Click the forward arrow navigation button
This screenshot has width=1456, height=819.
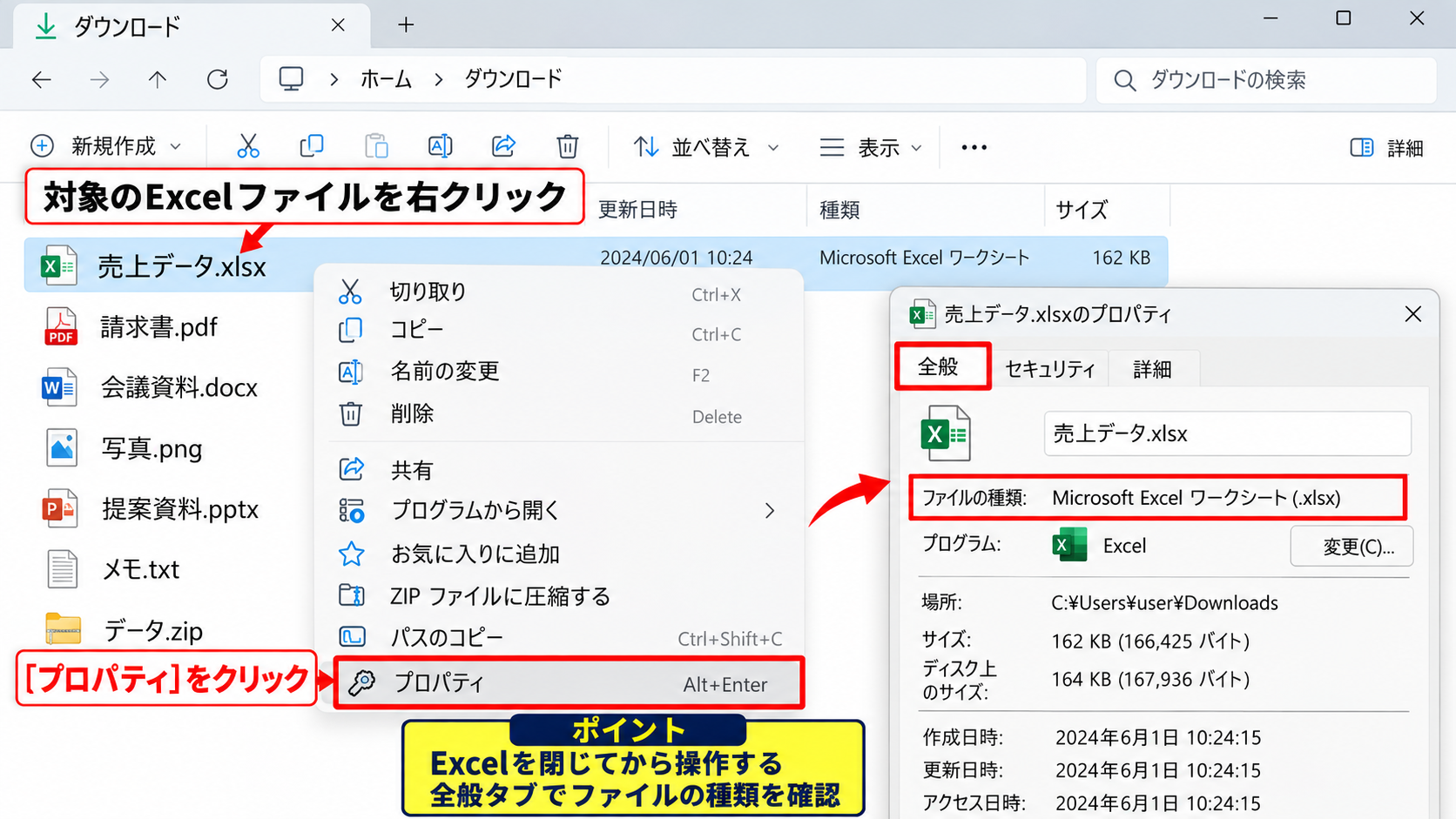click(100, 80)
